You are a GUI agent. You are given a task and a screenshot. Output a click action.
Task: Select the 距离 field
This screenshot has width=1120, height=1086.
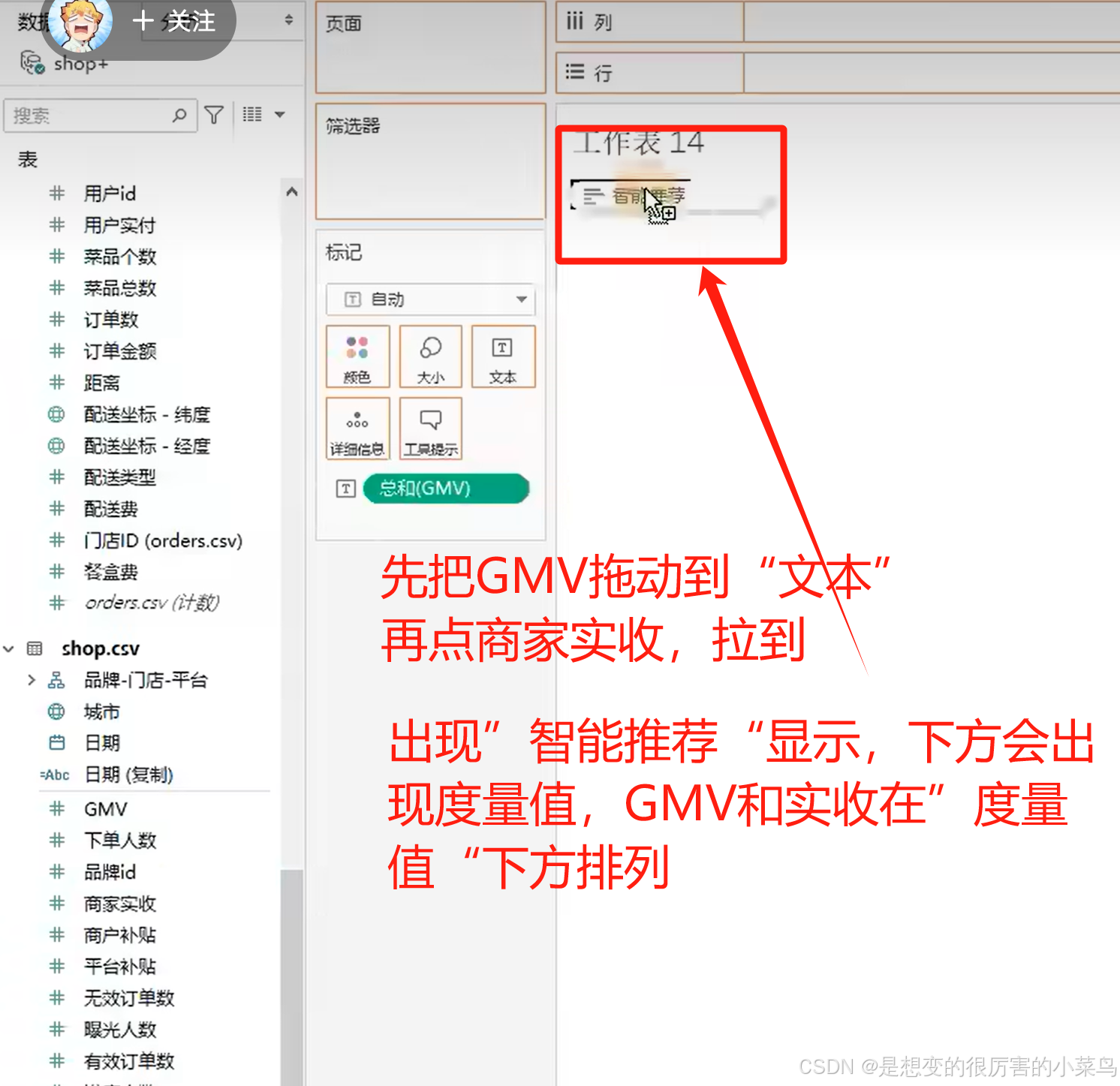[101, 383]
